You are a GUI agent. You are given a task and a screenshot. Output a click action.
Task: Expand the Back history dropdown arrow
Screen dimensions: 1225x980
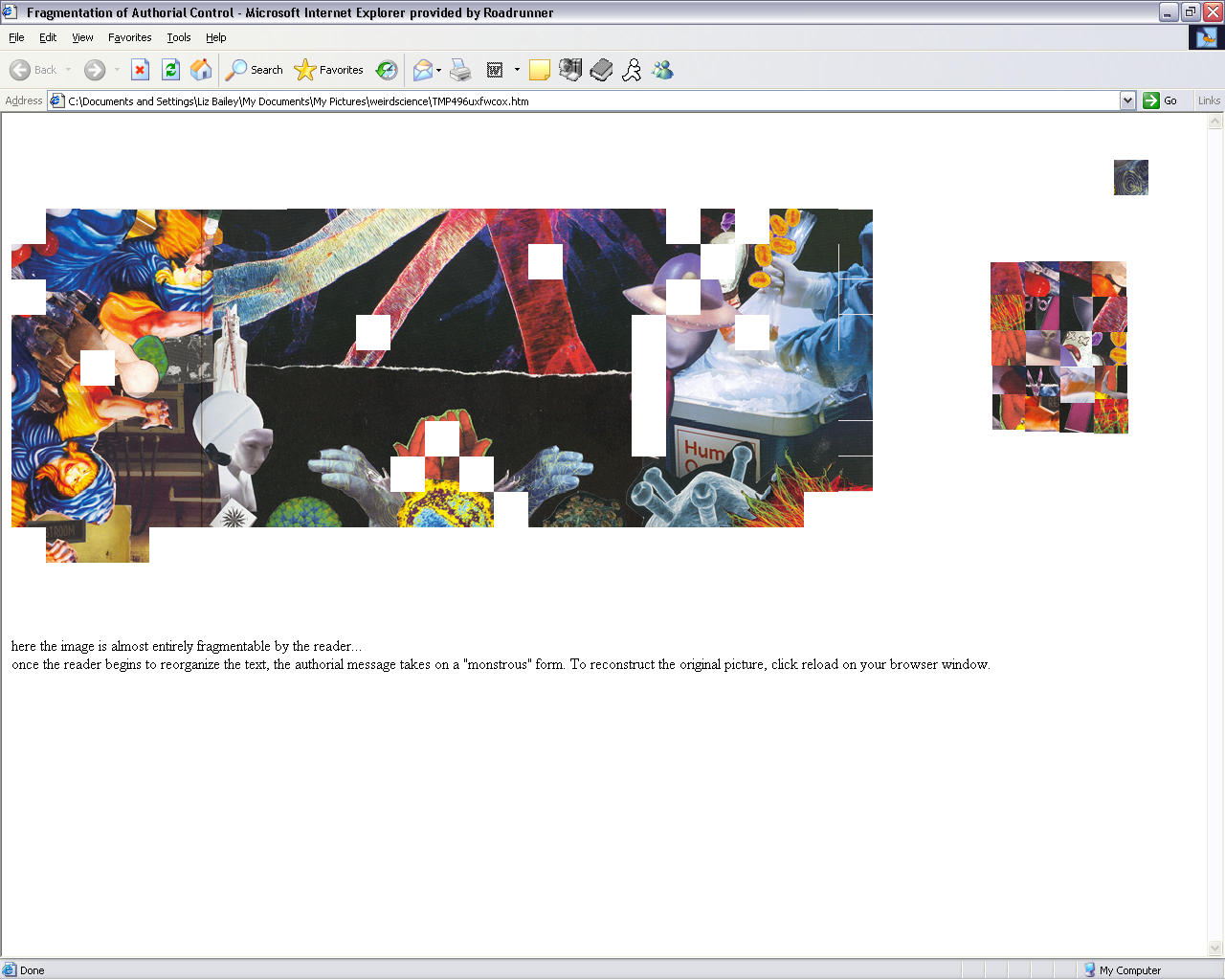(x=69, y=70)
